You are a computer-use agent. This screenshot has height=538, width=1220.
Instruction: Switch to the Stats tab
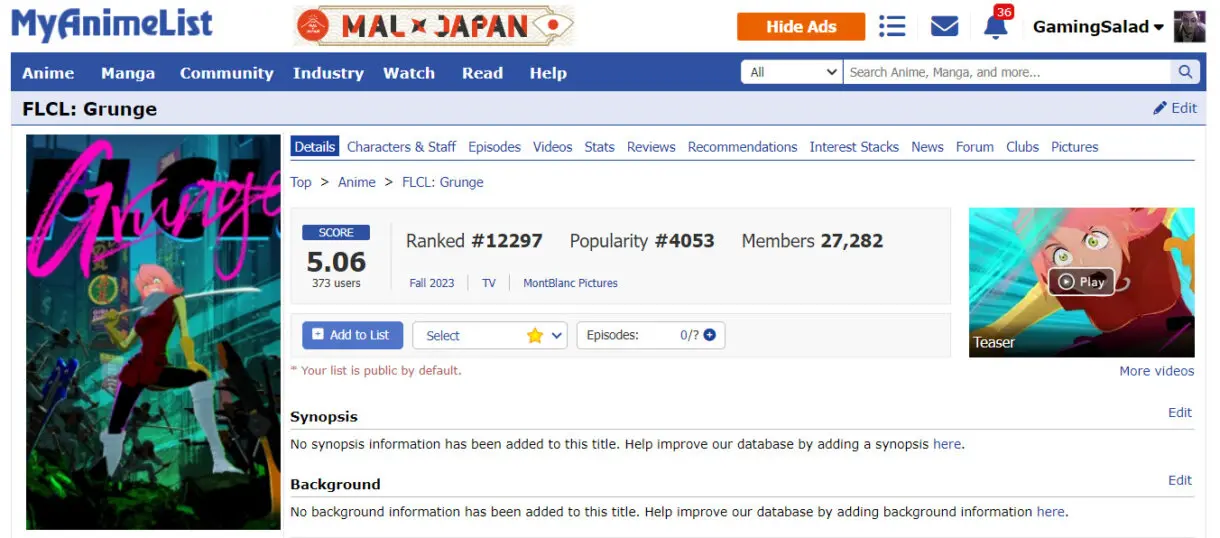[599, 147]
